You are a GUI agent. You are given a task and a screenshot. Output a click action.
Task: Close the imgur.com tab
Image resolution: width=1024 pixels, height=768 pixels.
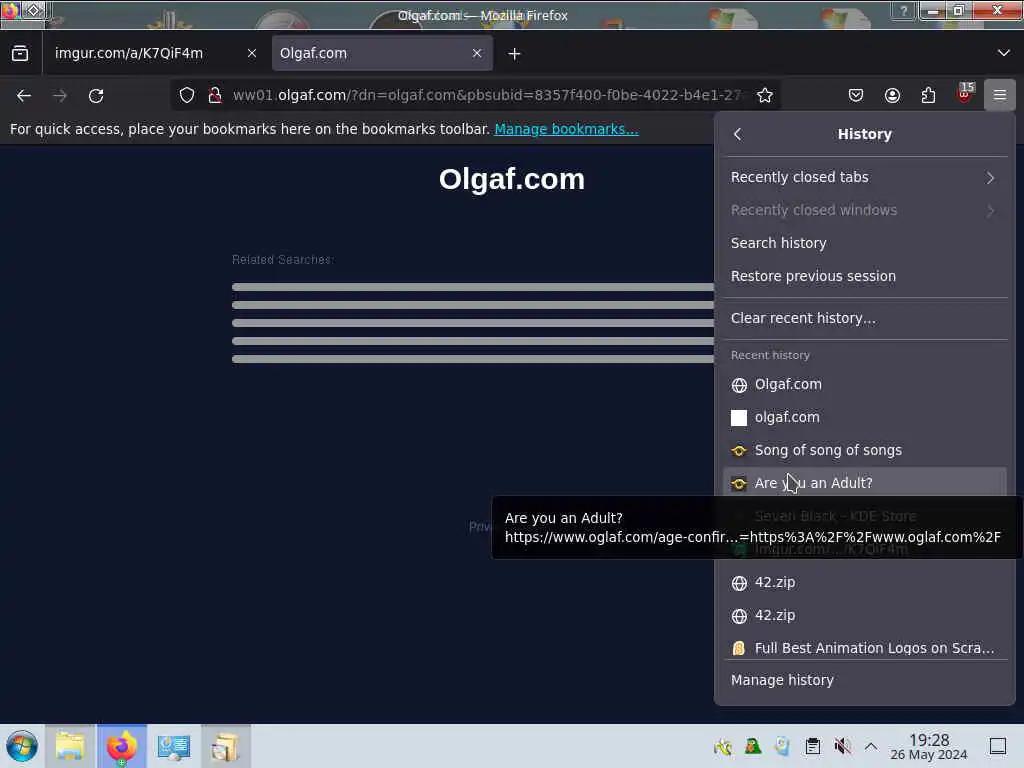[x=251, y=54]
